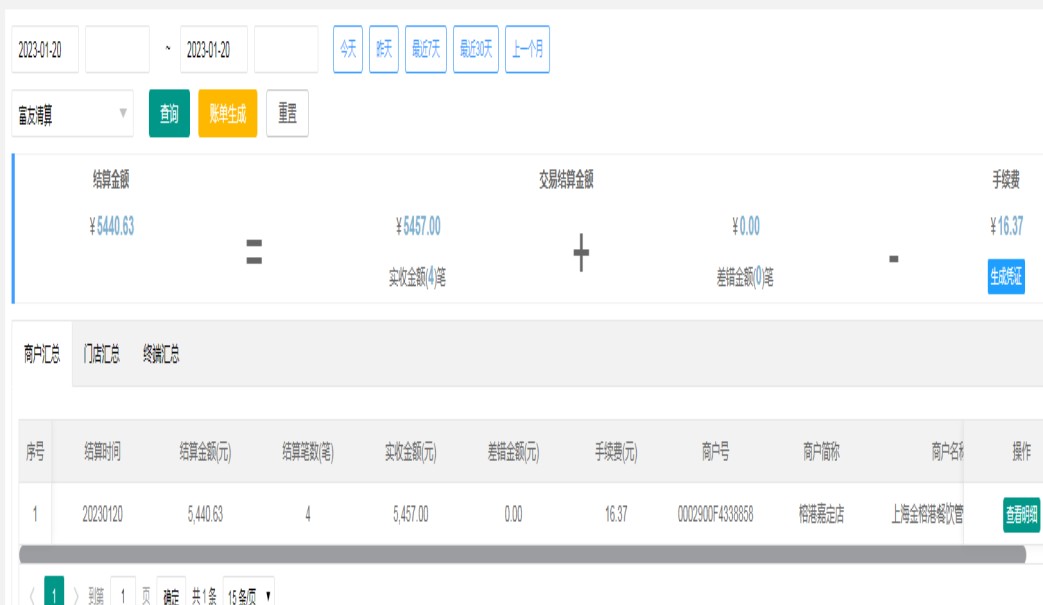1043x605 pixels.
Task: Click the blue 生成凭证 button
Action: point(1006,277)
